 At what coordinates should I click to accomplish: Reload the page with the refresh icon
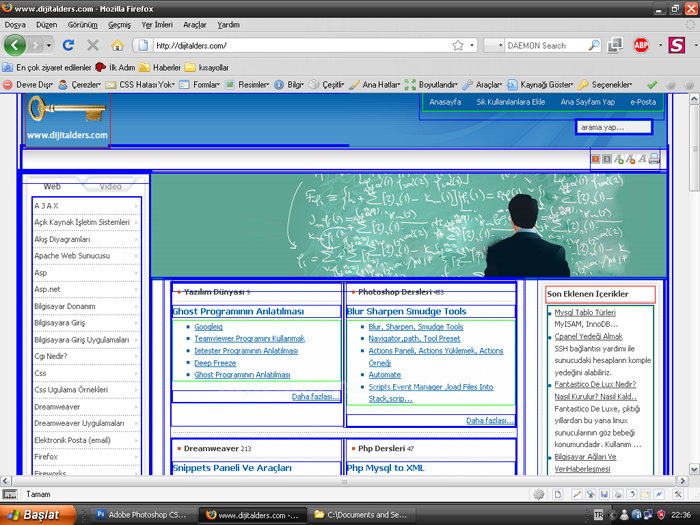pyautogui.click(x=69, y=45)
